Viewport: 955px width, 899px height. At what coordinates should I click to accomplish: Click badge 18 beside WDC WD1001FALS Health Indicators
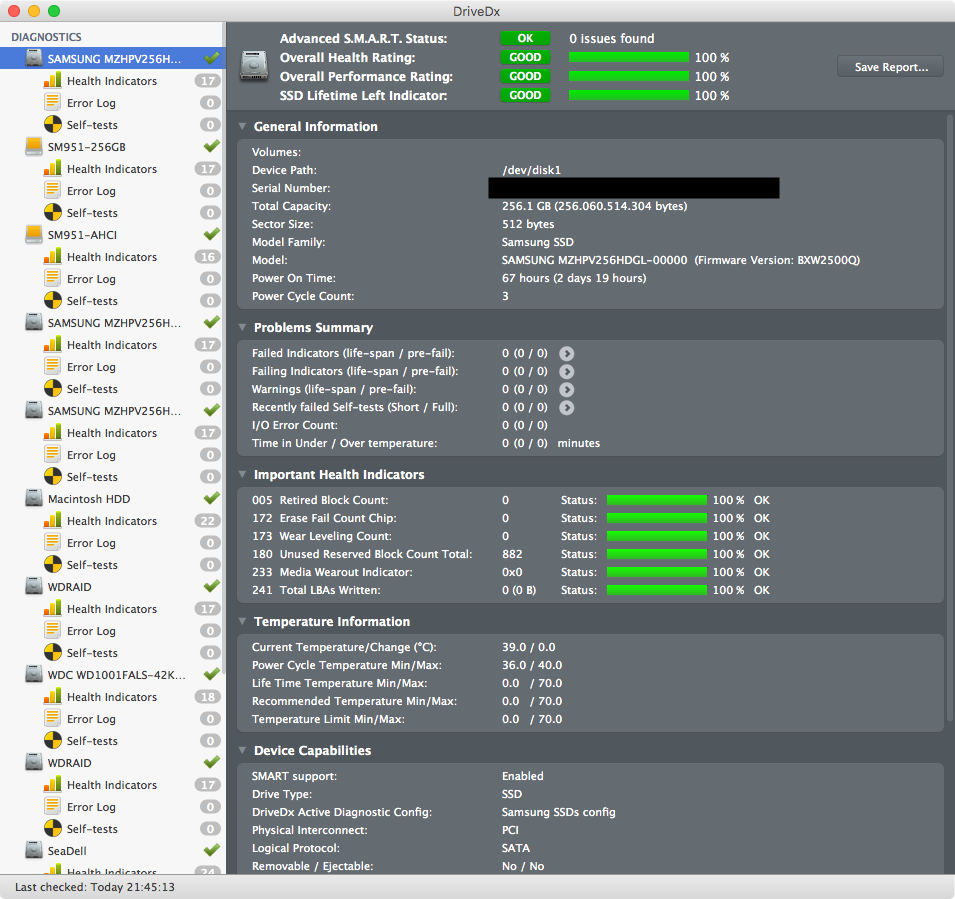point(208,697)
